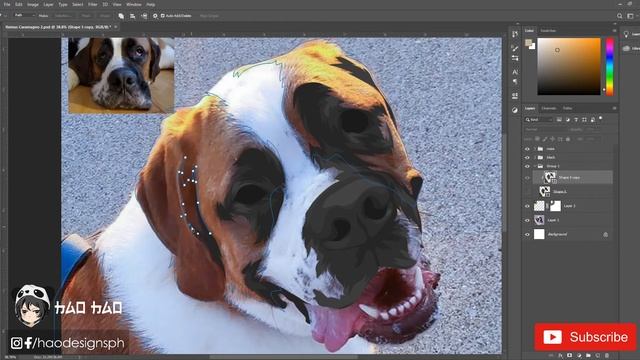Hide the layer just above Background
This screenshot has width=640, height=360.
[x=527, y=220]
